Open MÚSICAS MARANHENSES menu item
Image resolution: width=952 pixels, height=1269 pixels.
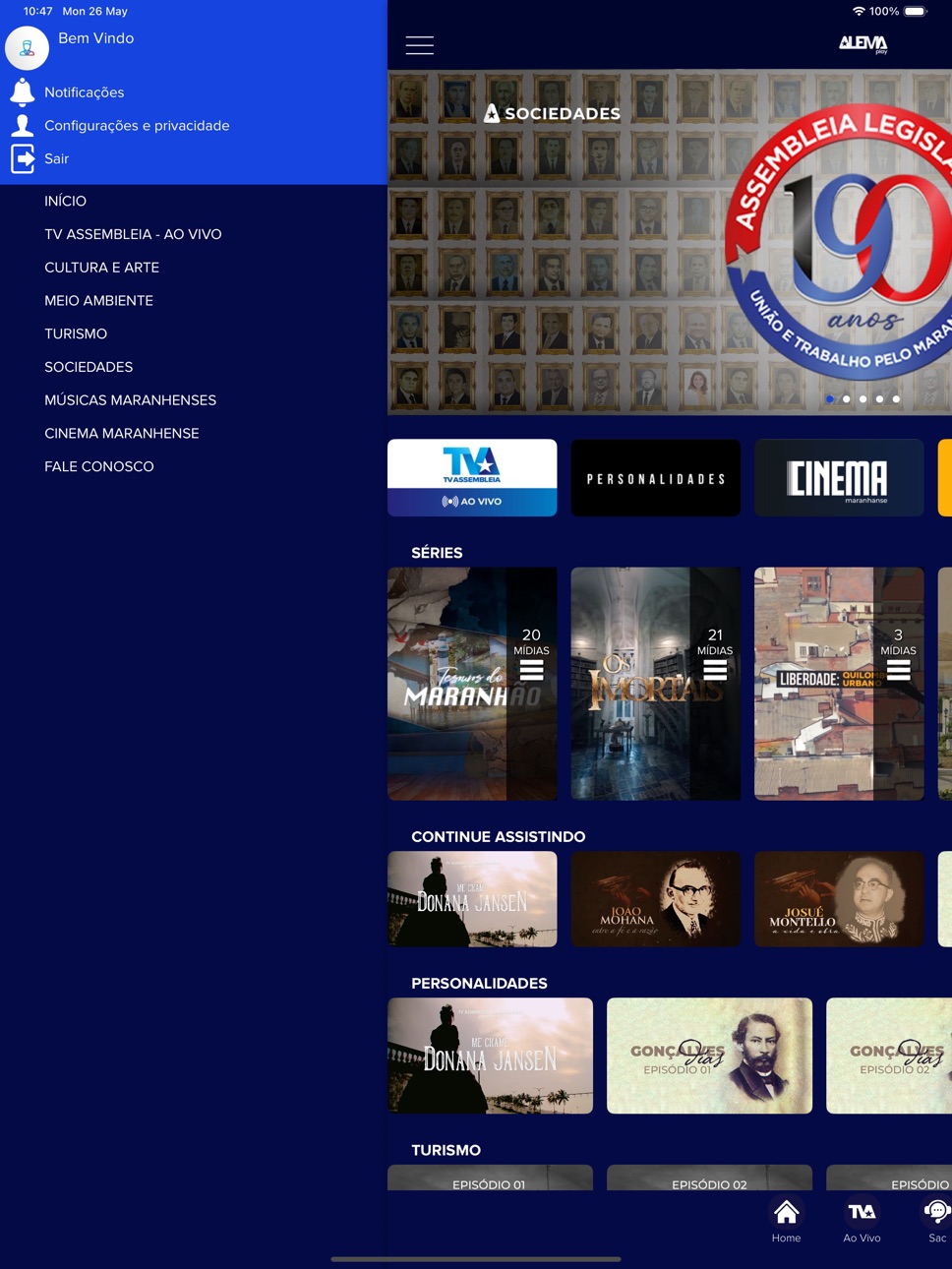[130, 400]
